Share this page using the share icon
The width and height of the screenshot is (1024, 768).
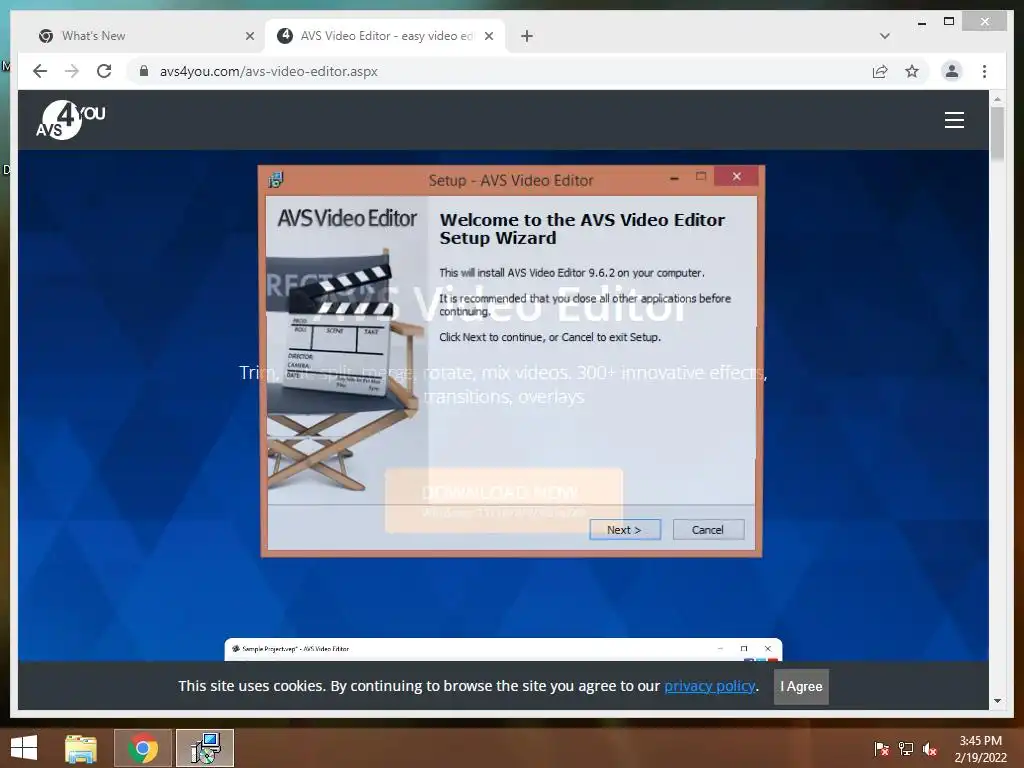point(880,71)
